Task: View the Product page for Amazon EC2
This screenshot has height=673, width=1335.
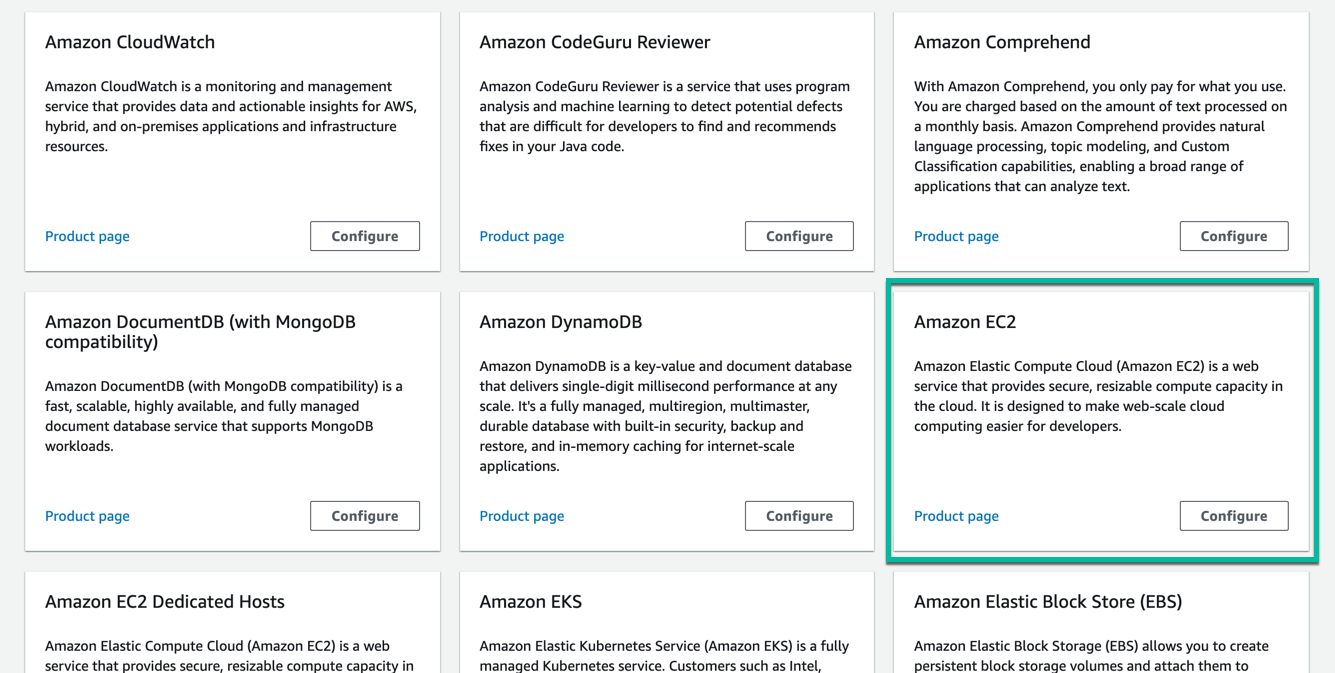Action: 956,516
